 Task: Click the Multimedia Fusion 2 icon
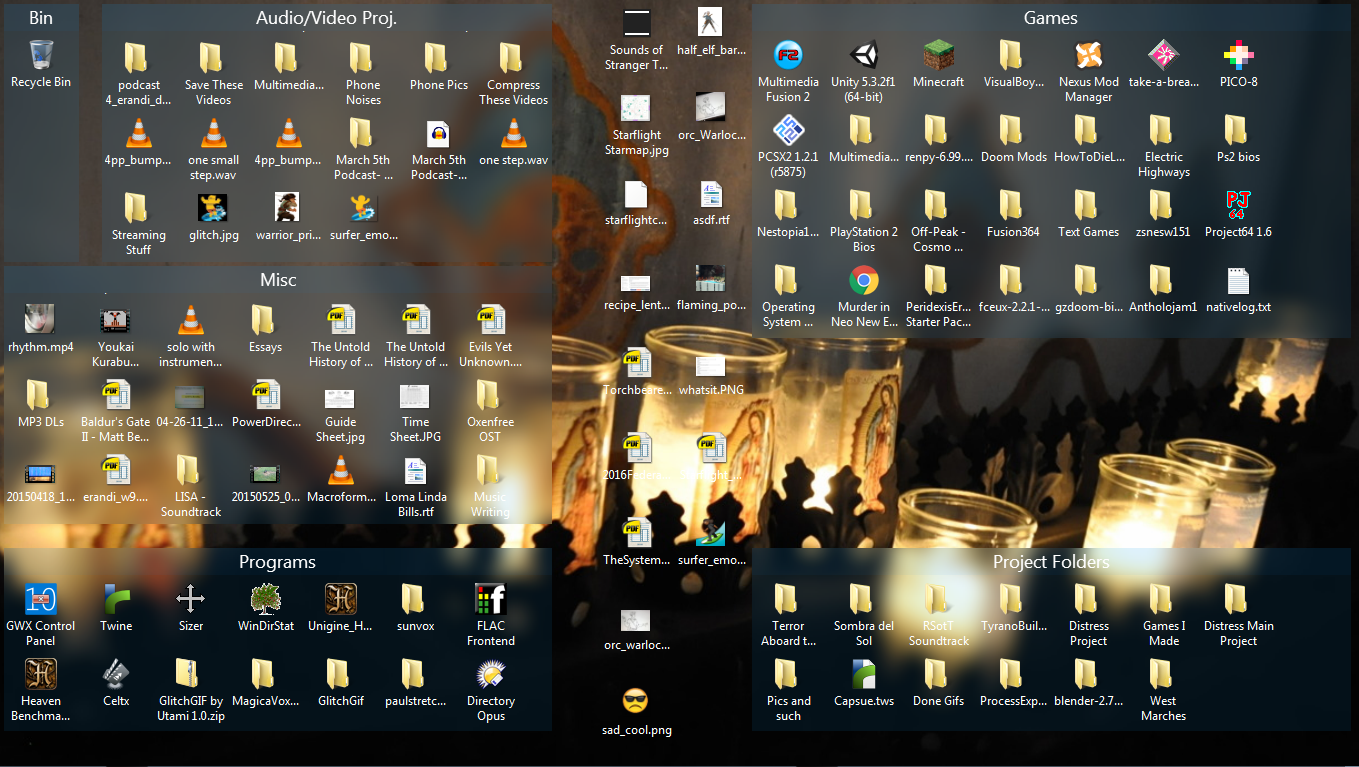[x=788, y=56]
